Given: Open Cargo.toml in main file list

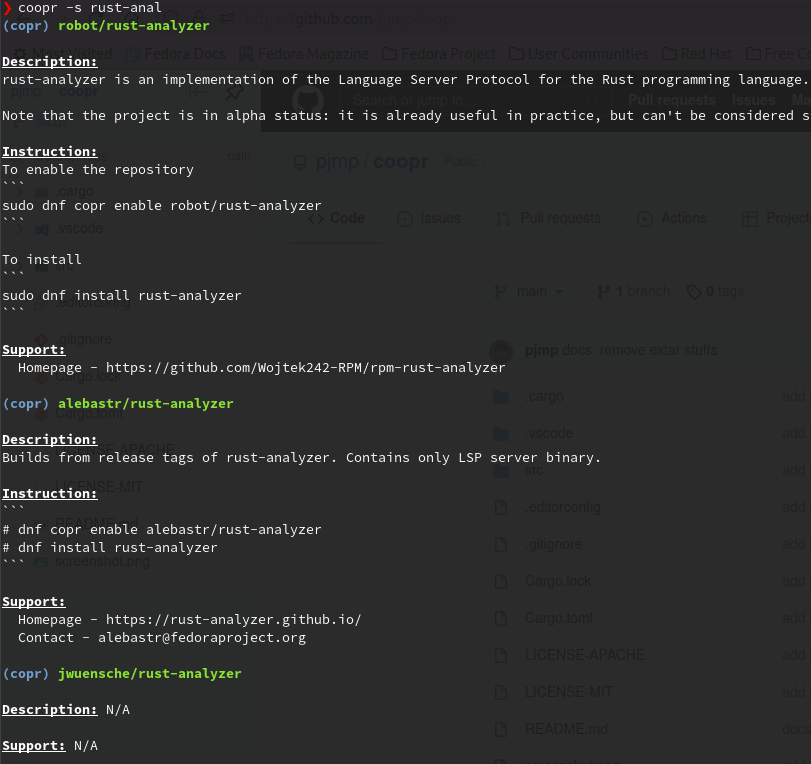Looking at the screenshot, I should (559, 619).
